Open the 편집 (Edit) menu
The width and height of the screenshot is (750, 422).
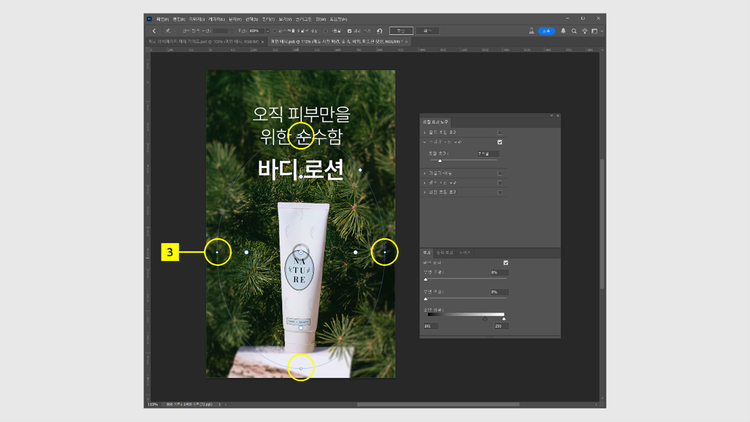[x=179, y=20]
